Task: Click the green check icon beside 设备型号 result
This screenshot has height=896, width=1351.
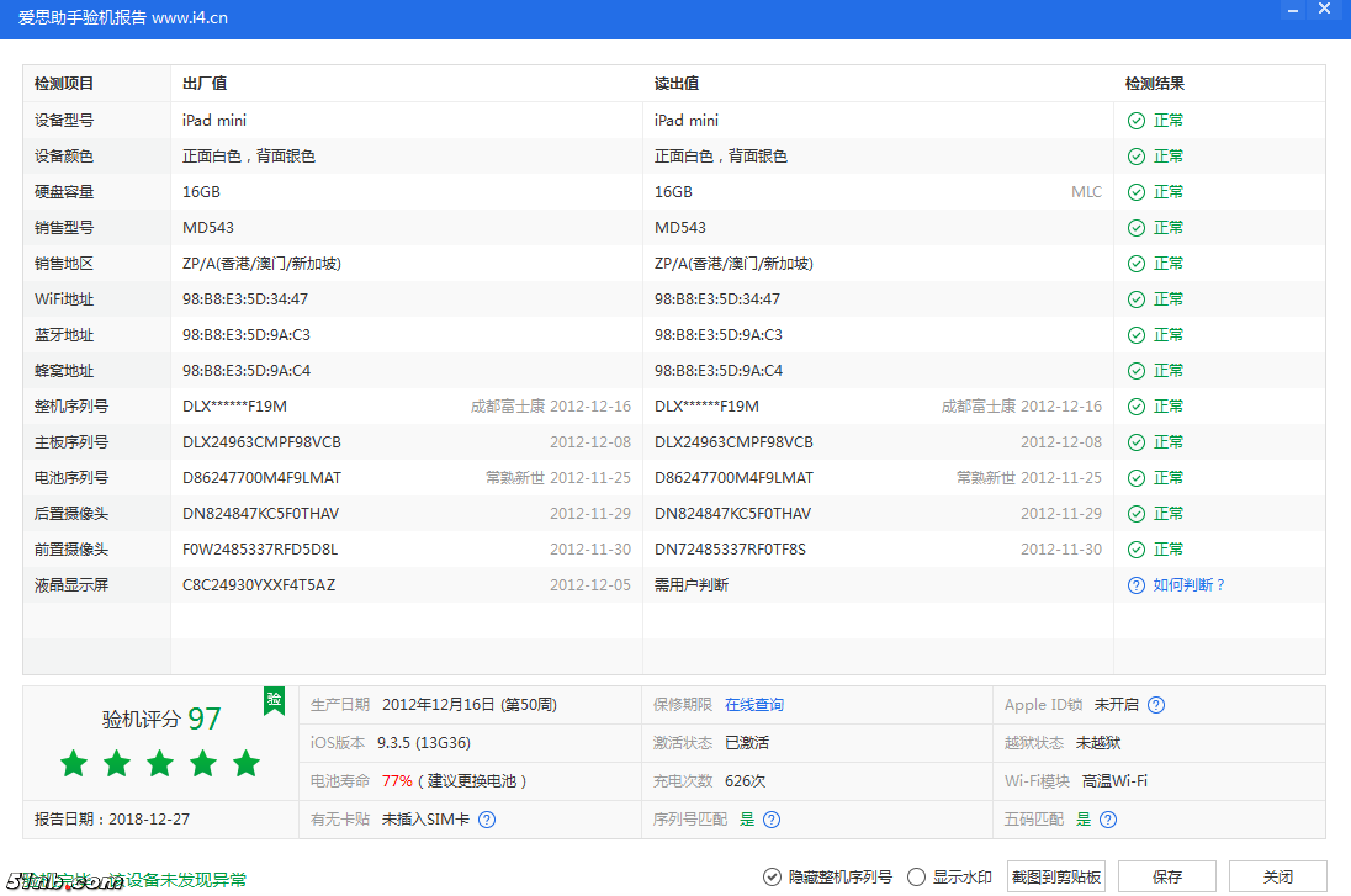Action: 1137,121
